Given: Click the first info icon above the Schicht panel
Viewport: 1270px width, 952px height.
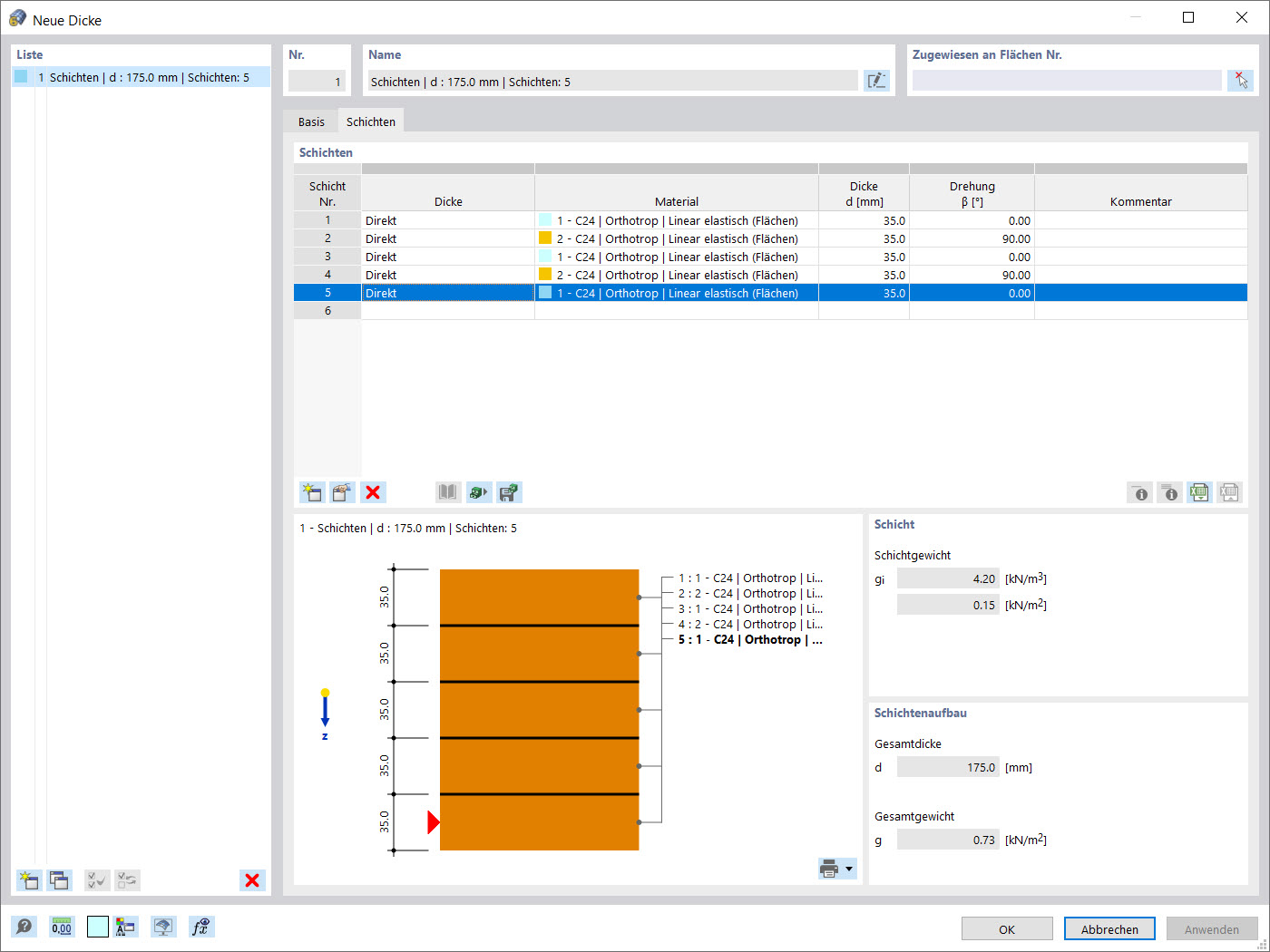Looking at the screenshot, I should point(1140,492).
